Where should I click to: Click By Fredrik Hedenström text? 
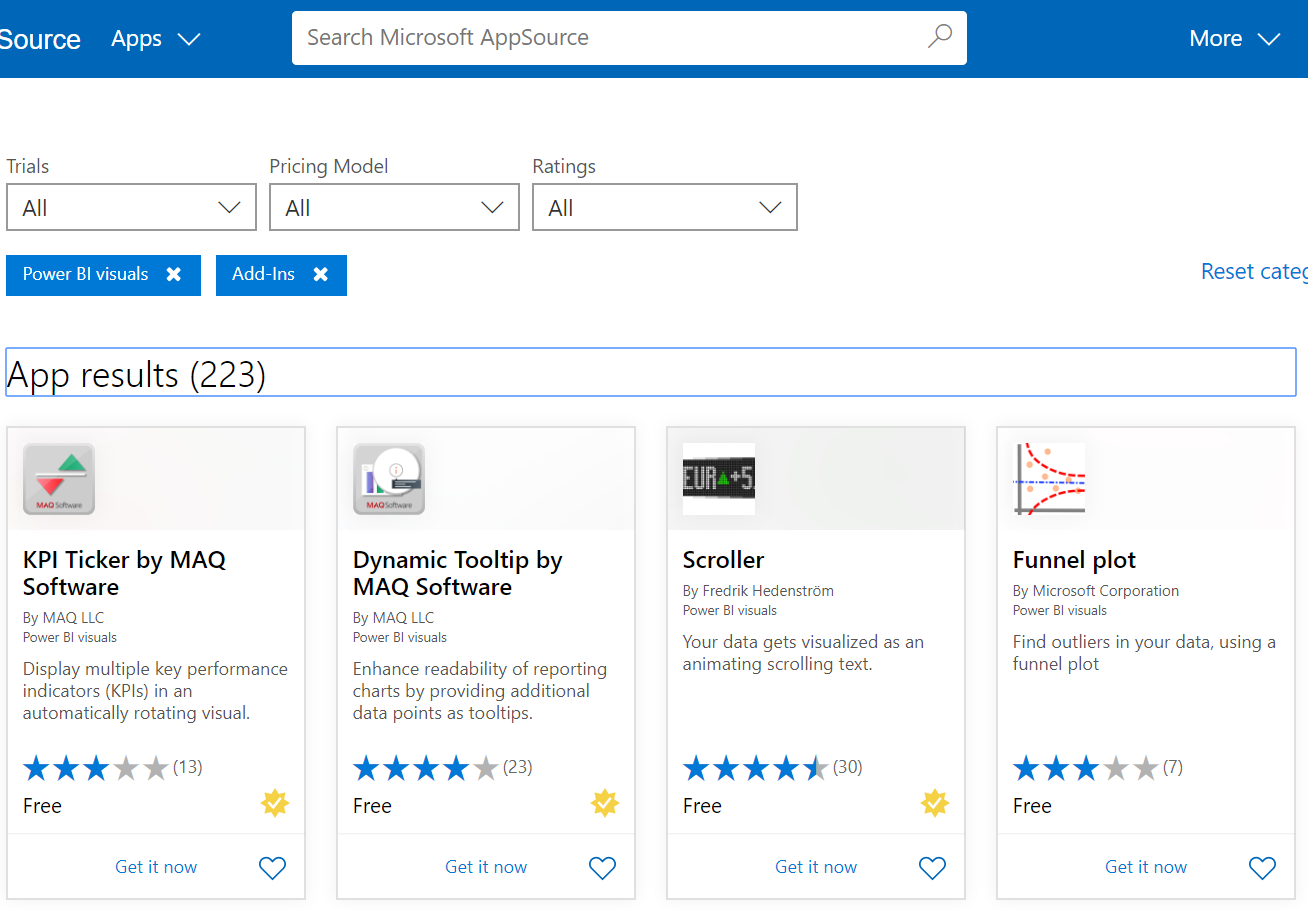pyautogui.click(x=758, y=591)
